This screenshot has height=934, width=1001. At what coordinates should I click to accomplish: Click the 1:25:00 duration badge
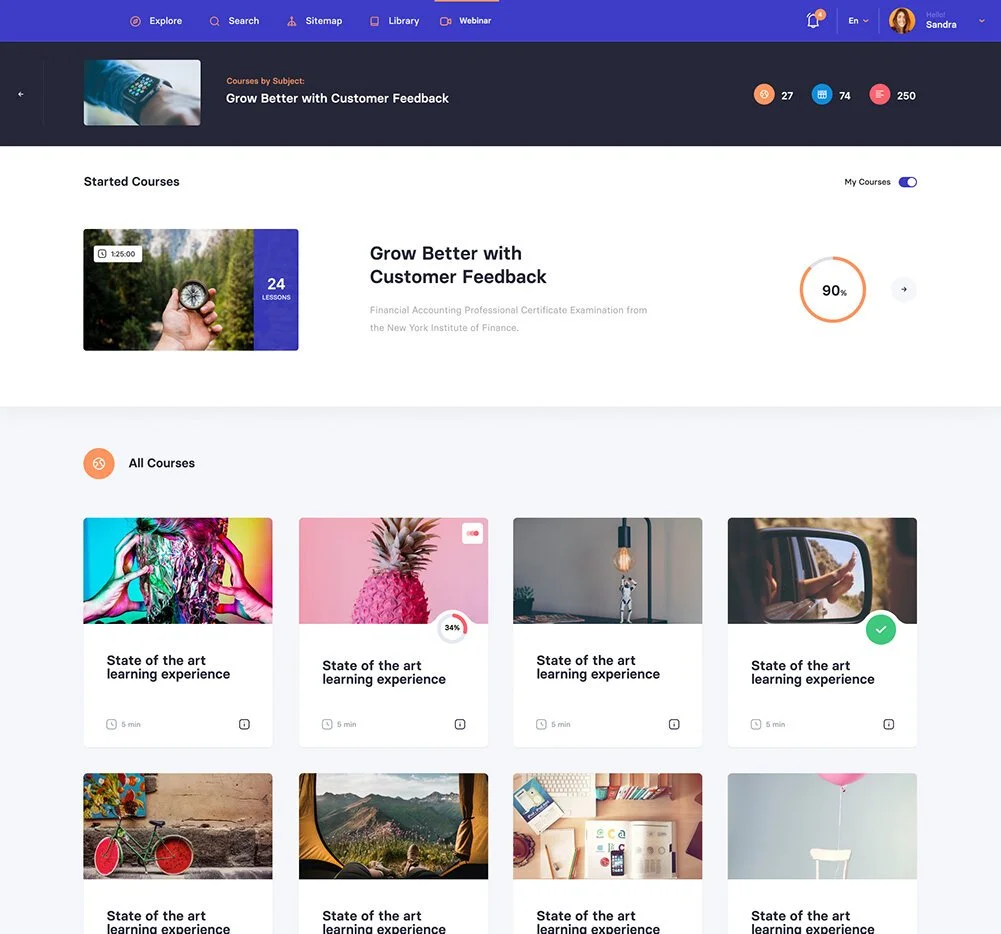tap(118, 254)
